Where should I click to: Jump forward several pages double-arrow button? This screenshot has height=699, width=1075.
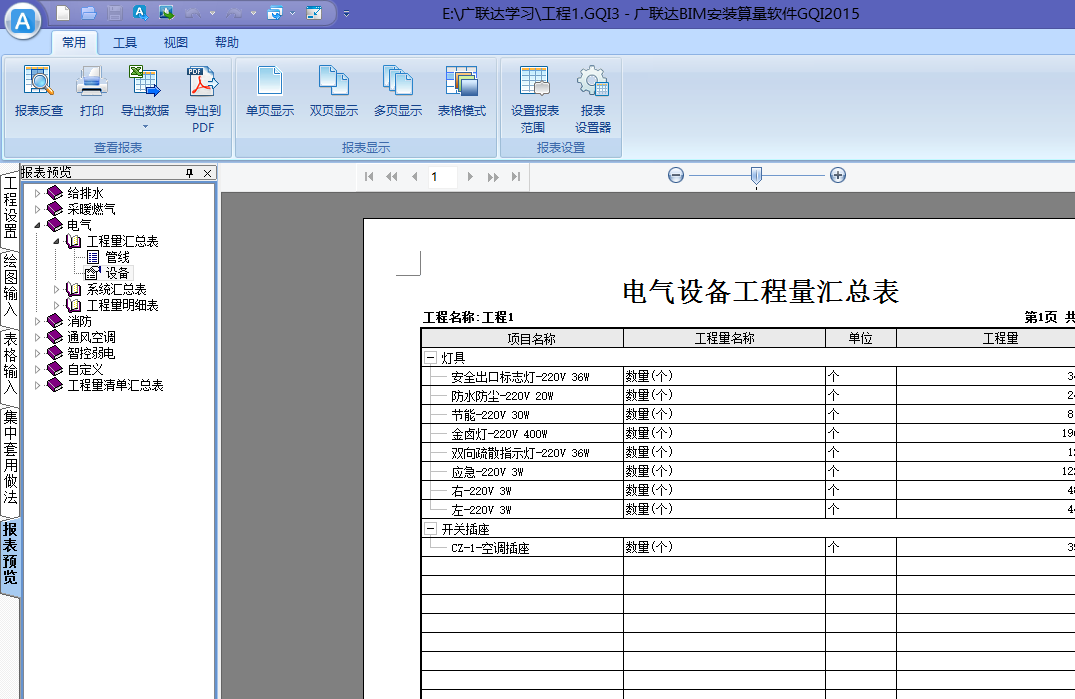click(493, 177)
